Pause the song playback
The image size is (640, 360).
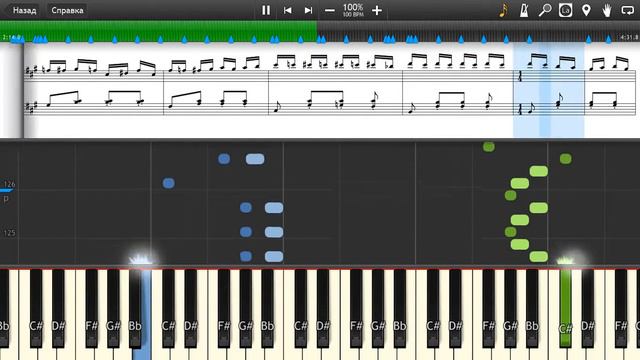(266, 10)
